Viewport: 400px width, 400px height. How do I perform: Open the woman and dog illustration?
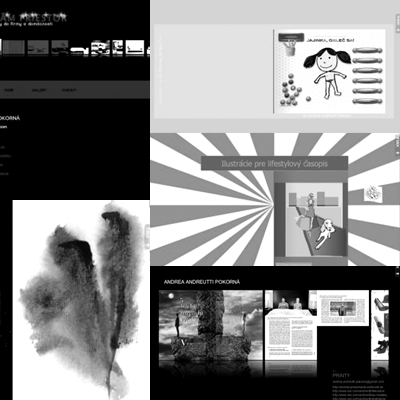pos(314,220)
